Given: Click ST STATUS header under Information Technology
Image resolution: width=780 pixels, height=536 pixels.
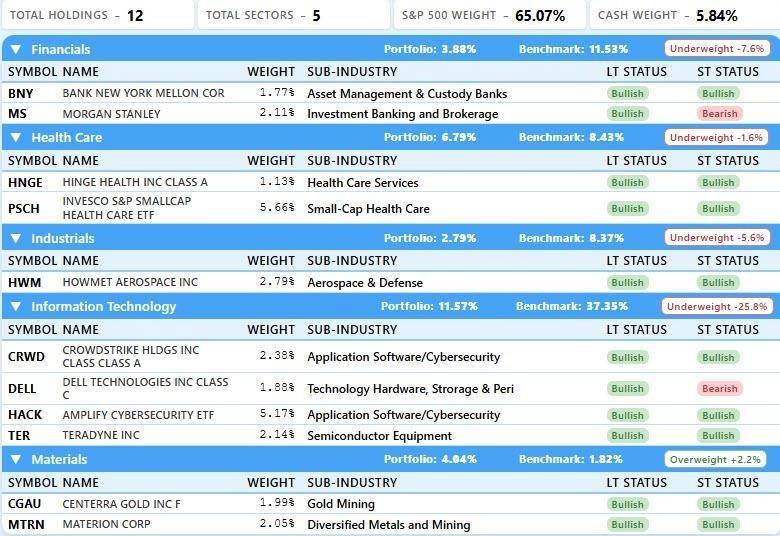Looking at the screenshot, I should pos(728,329).
